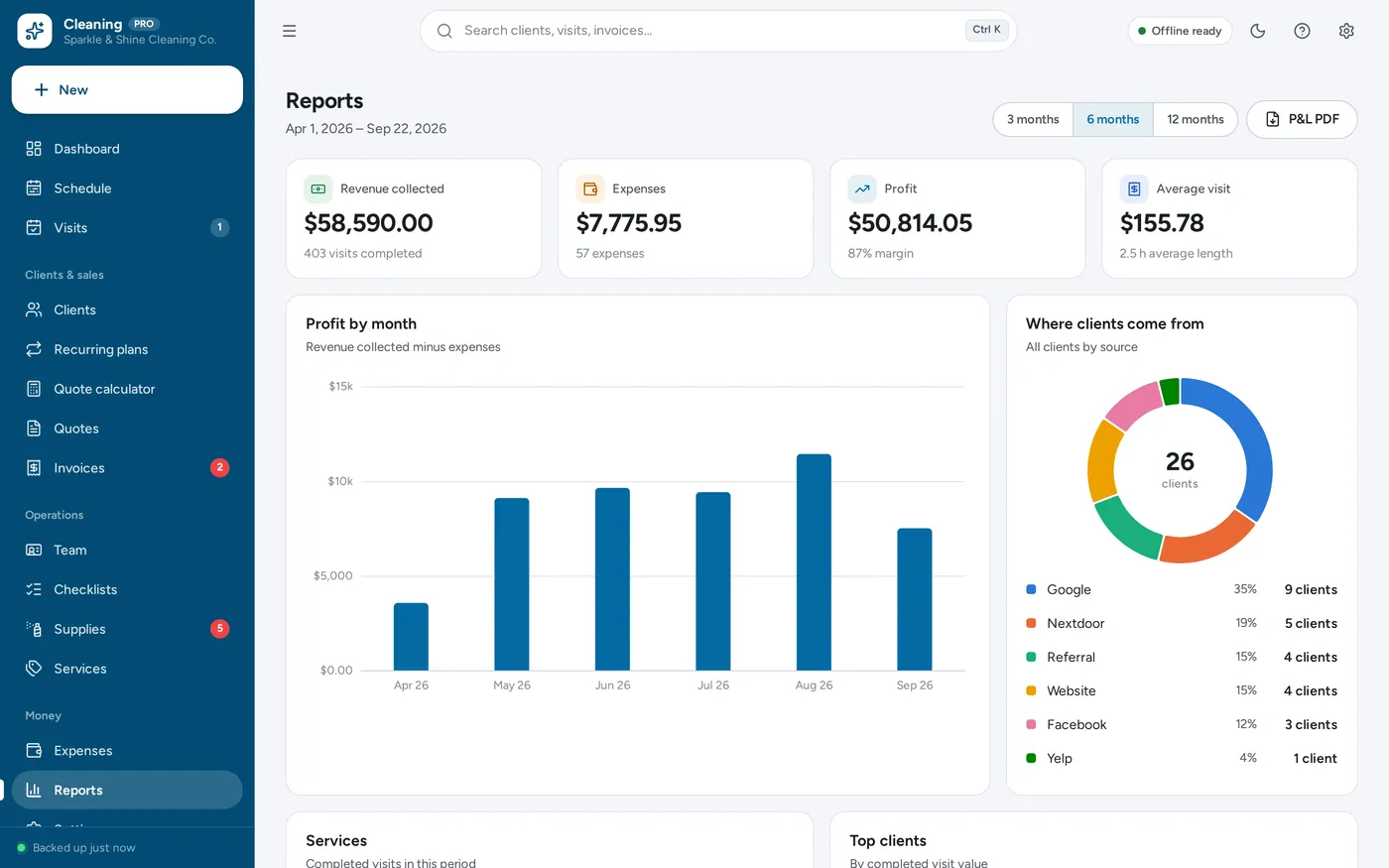This screenshot has width=1389, height=868.
Task: Click the Offline ready status pill
Action: click(1180, 31)
